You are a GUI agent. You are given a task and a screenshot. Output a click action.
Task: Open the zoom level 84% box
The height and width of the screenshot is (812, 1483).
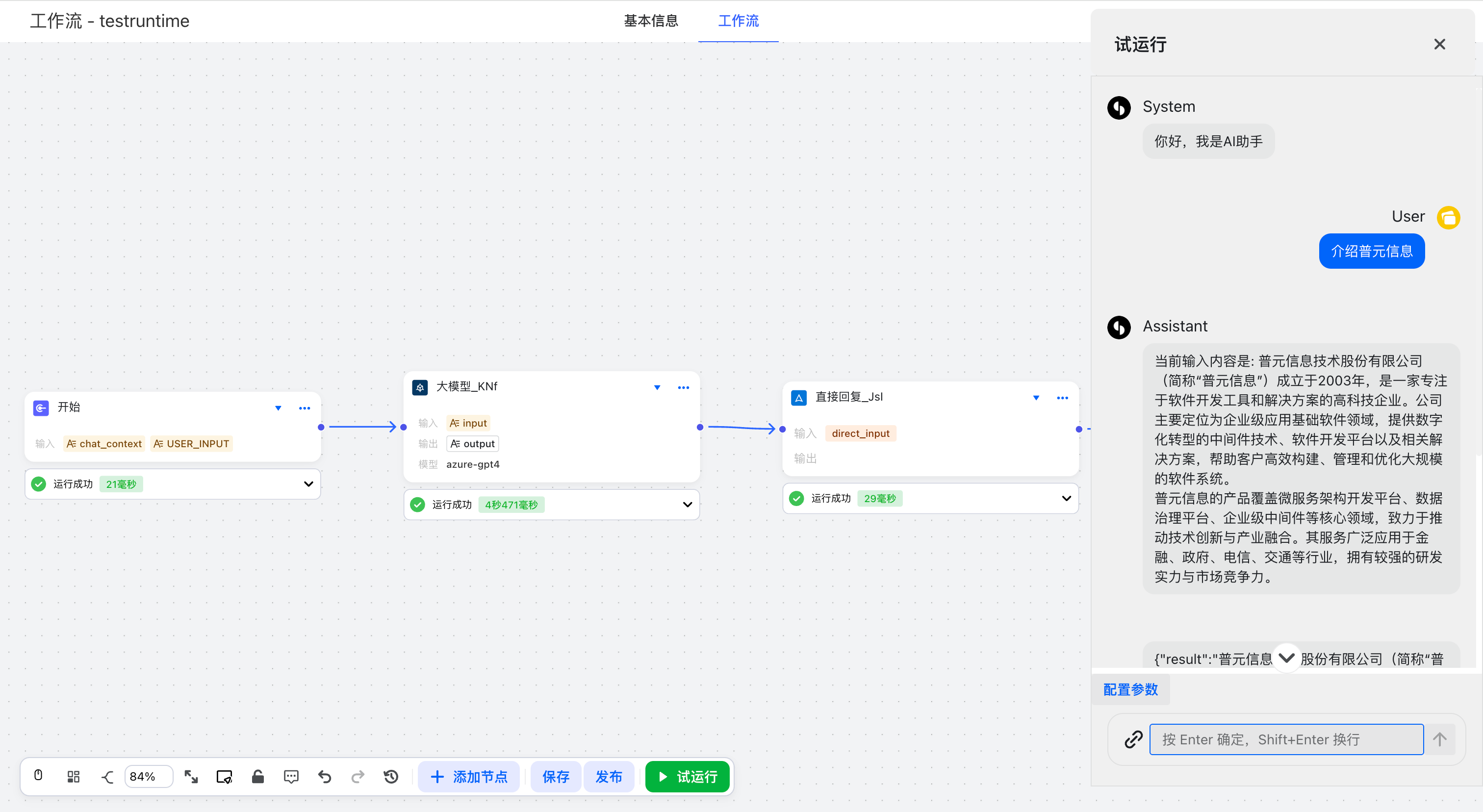148,776
